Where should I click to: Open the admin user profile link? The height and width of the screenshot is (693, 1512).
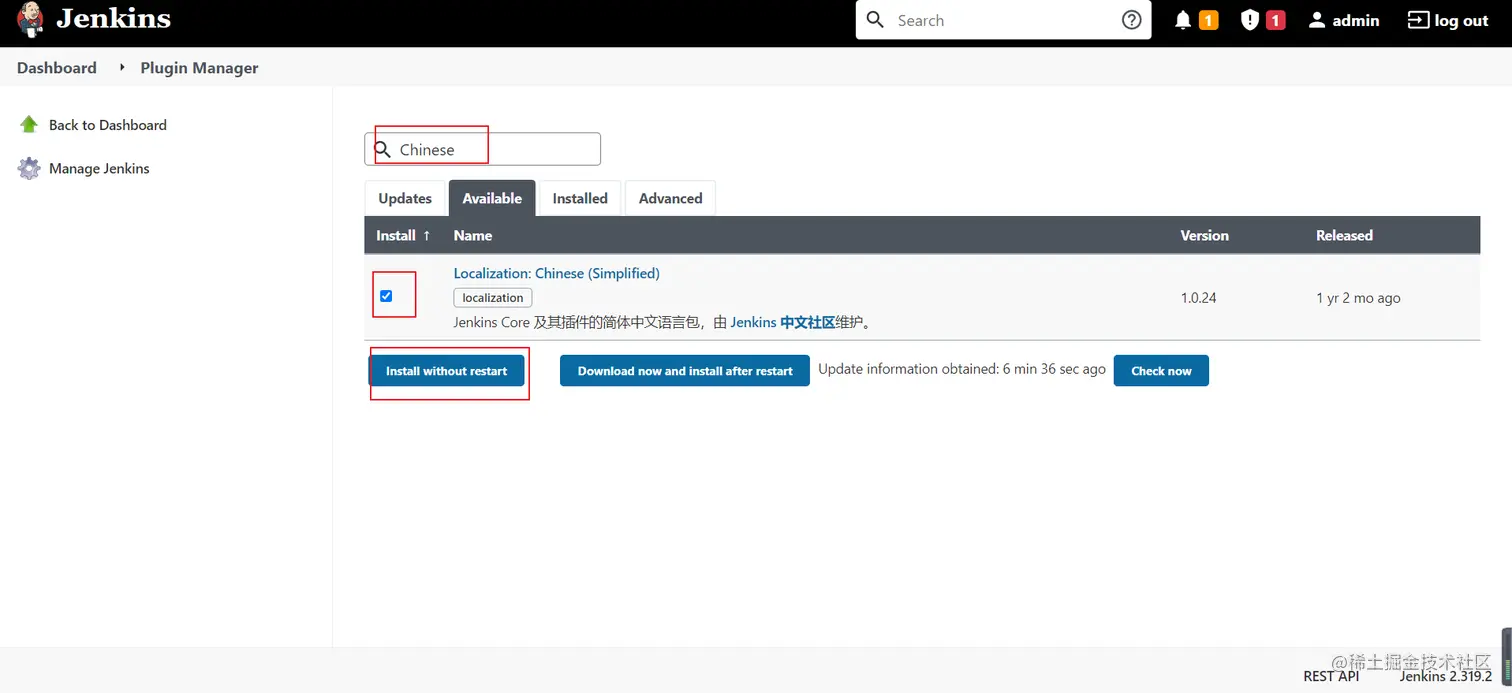[x=1343, y=20]
